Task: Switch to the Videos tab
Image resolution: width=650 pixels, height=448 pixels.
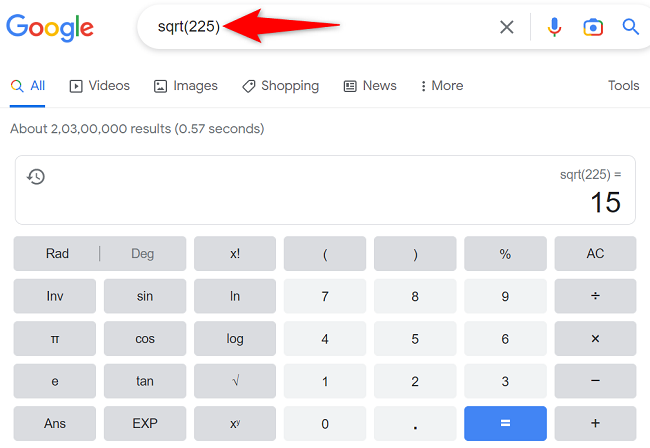Action: pos(100,86)
